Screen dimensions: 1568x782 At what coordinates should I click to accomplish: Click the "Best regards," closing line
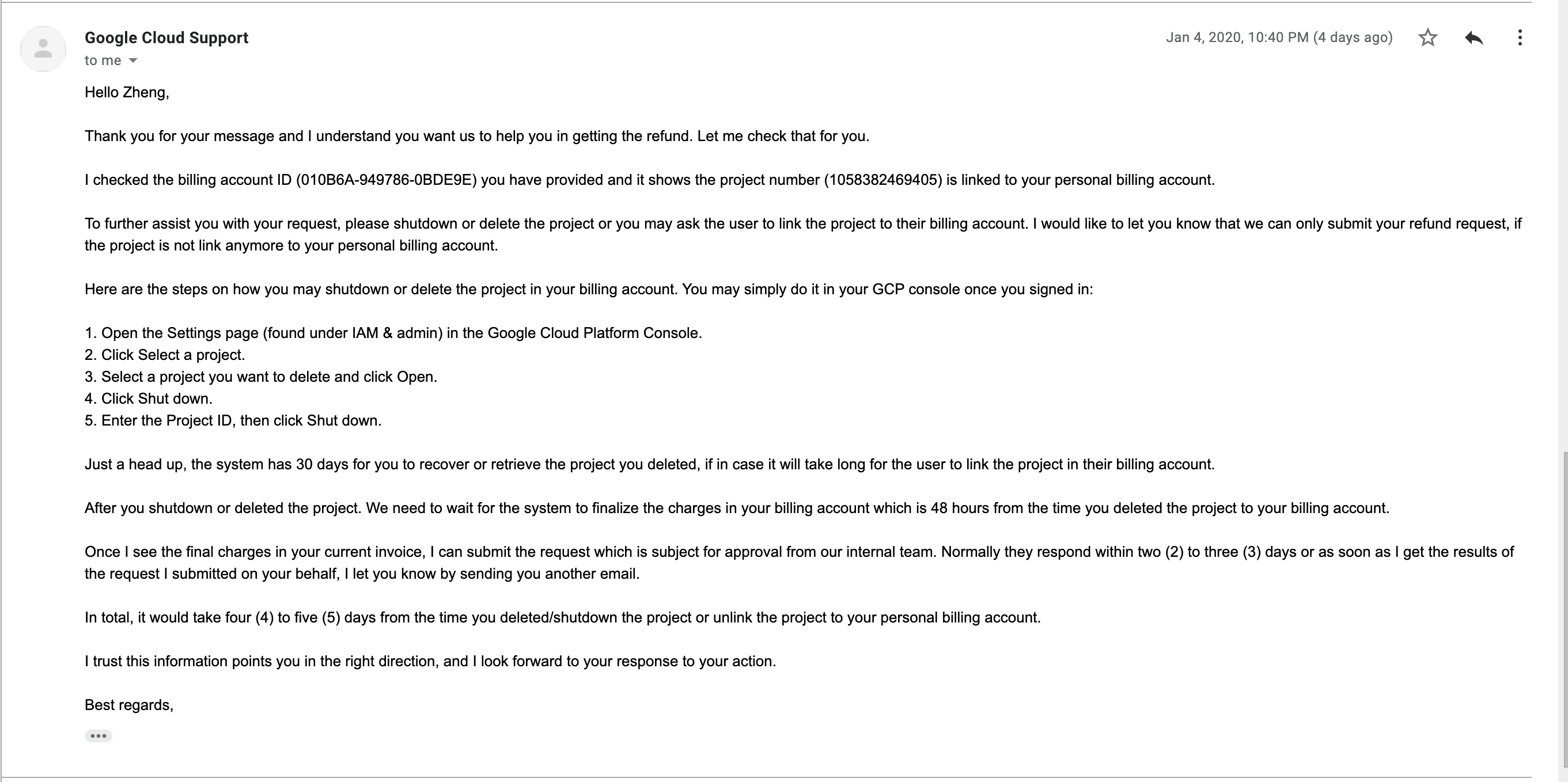pos(129,705)
